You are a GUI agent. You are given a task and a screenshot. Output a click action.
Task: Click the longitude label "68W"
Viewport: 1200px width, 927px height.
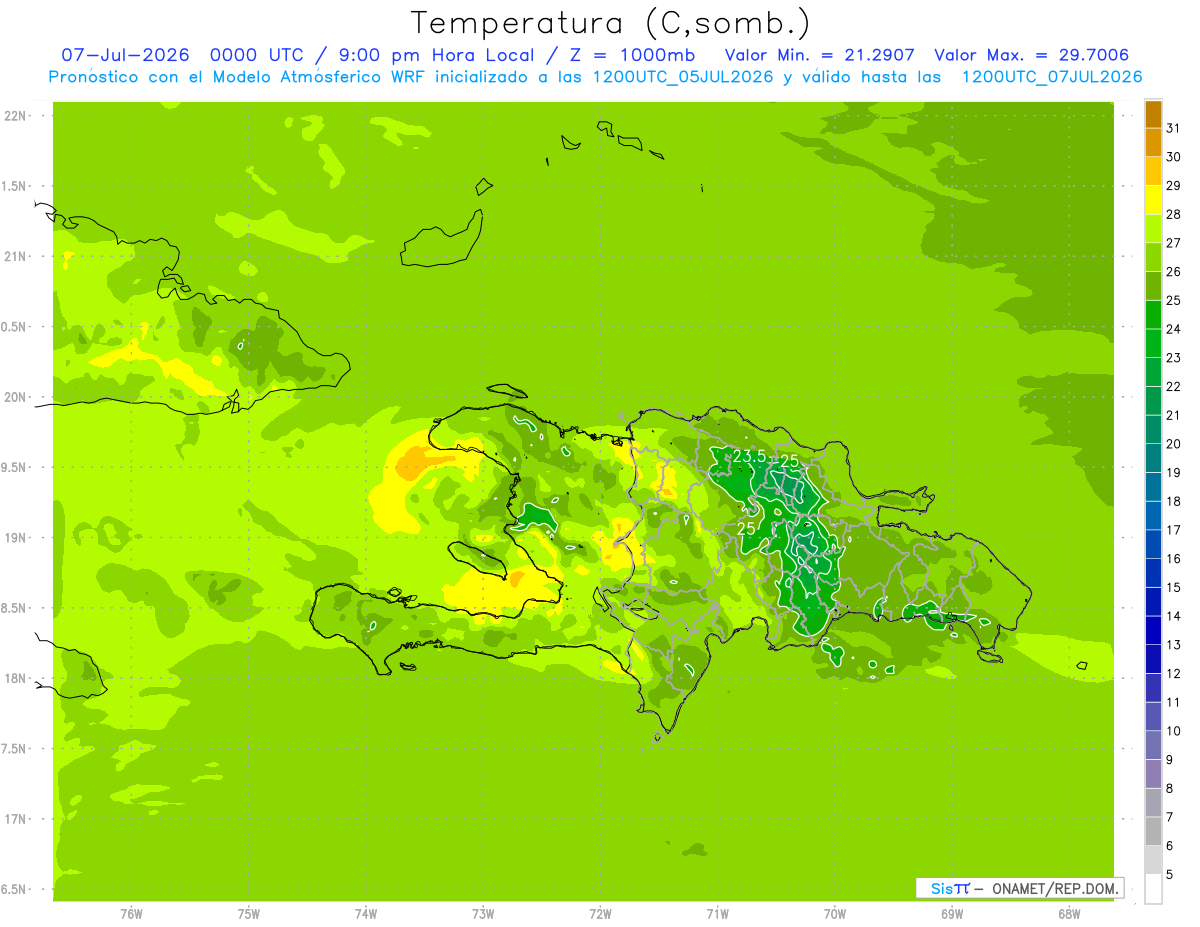coord(1069,914)
